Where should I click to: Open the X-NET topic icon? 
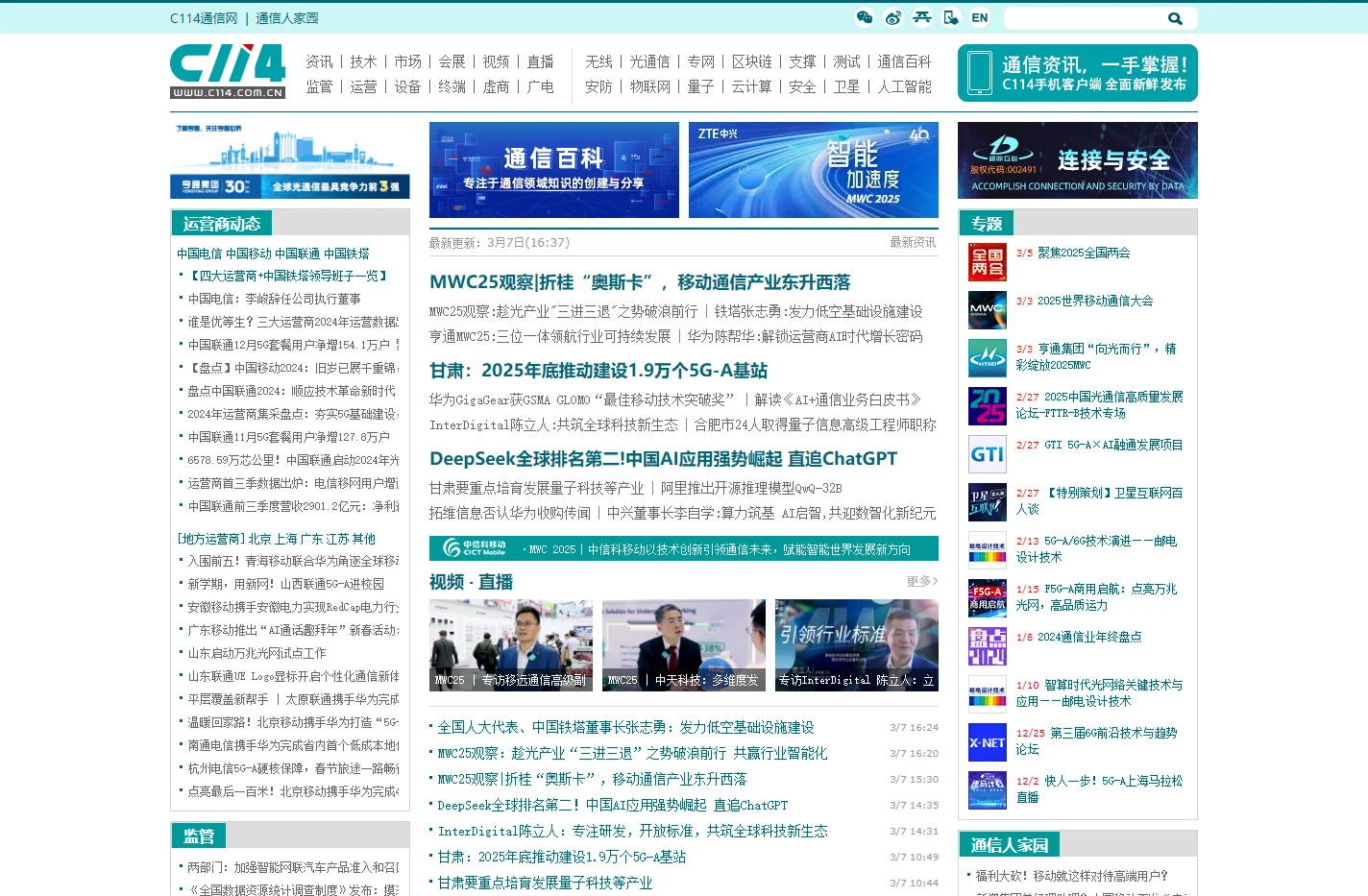(988, 742)
